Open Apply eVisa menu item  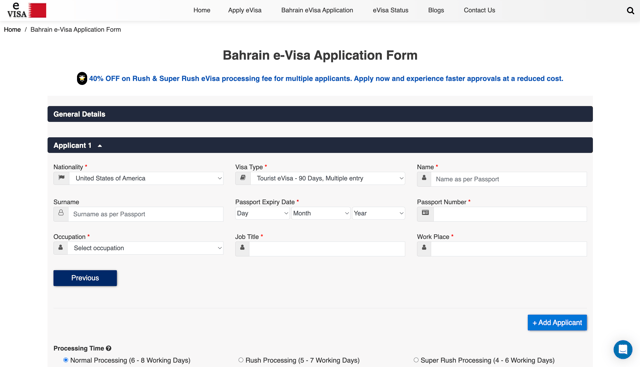[x=244, y=10]
